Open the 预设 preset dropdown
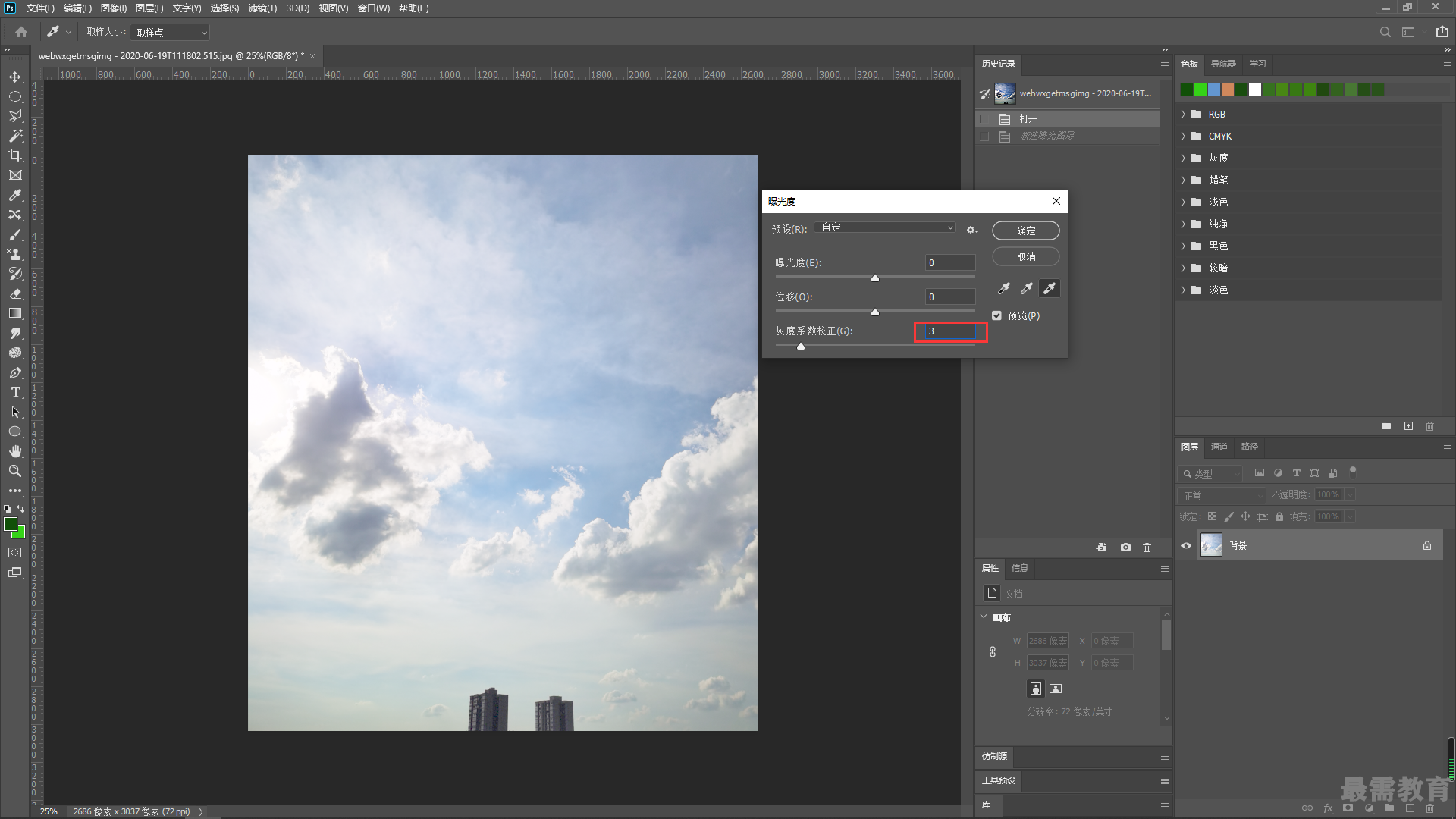This screenshot has height=819, width=1456. (885, 227)
